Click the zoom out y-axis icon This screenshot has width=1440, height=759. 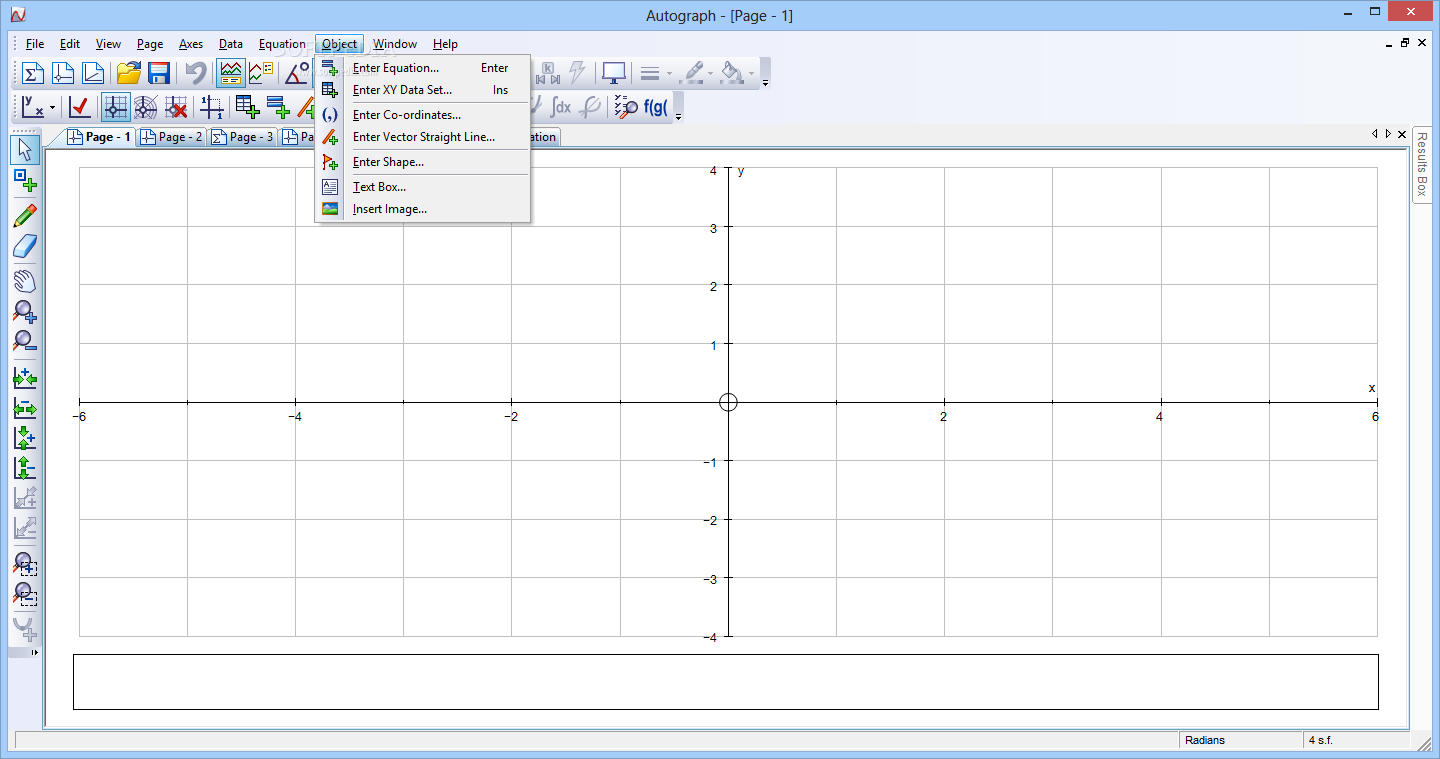click(25, 467)
